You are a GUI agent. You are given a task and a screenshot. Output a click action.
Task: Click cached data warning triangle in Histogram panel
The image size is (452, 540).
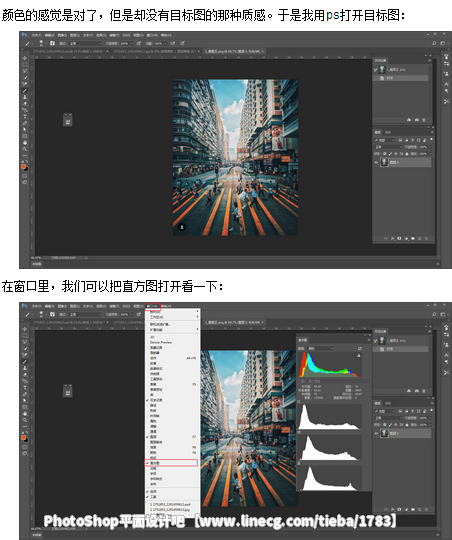pos(359,355)
